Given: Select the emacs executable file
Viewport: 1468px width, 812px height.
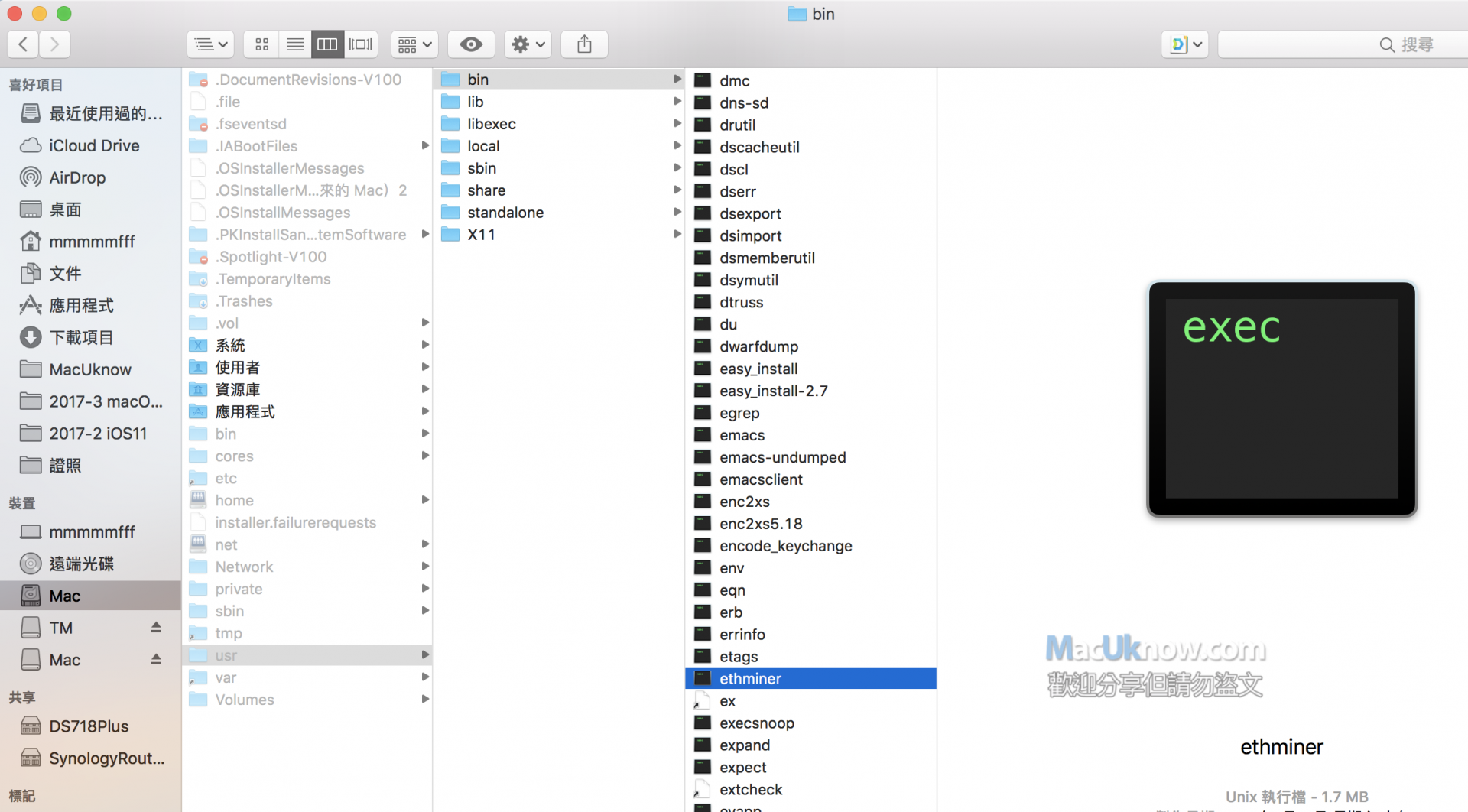Looking at the screenshot, I should pyautogui.click(x=742, y=435).
